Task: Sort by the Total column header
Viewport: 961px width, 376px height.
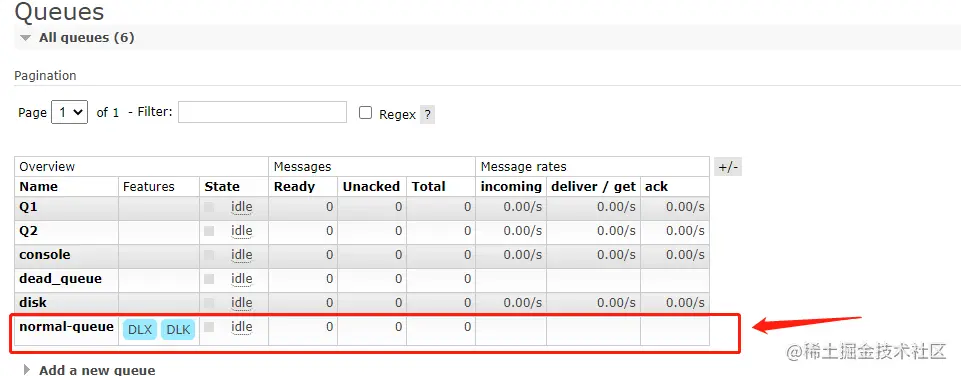Action: point(428,186)
